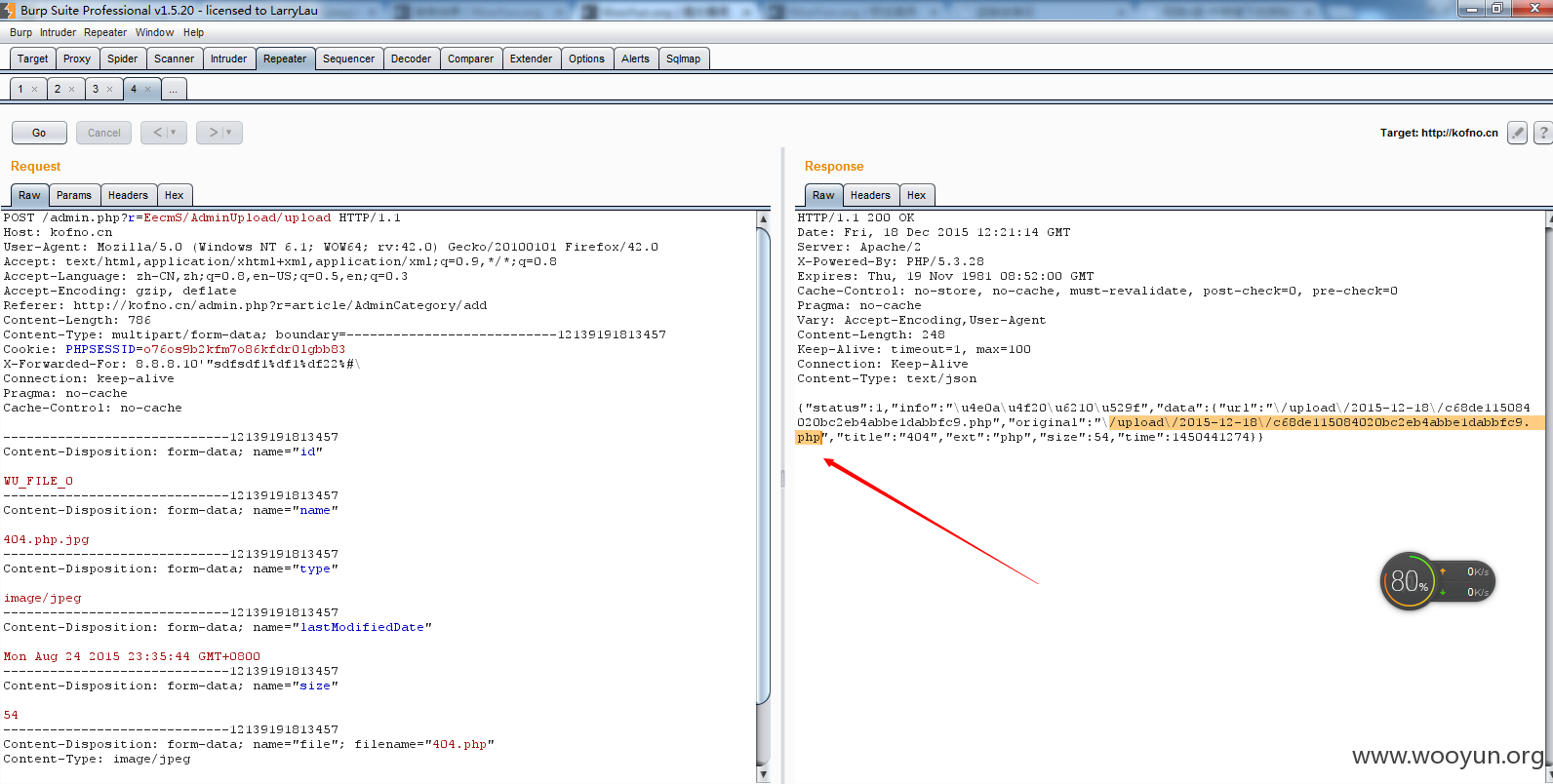Switch to the Intruder tool tab

[x=228, y=59]
